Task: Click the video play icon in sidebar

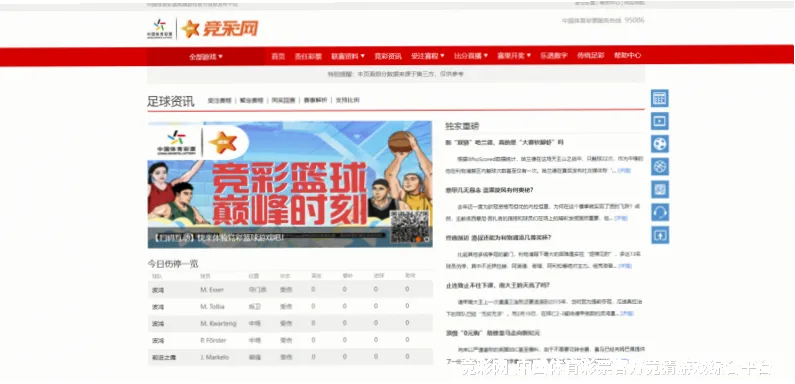Action: pyautogui.click(x=660, y=121)
